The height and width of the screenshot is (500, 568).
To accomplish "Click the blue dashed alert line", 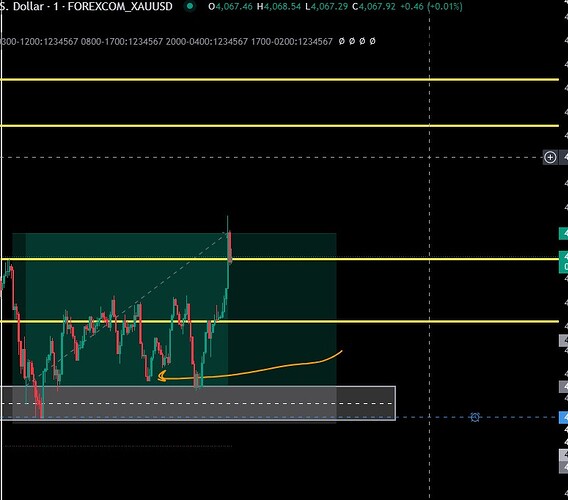I will point(476,417).
